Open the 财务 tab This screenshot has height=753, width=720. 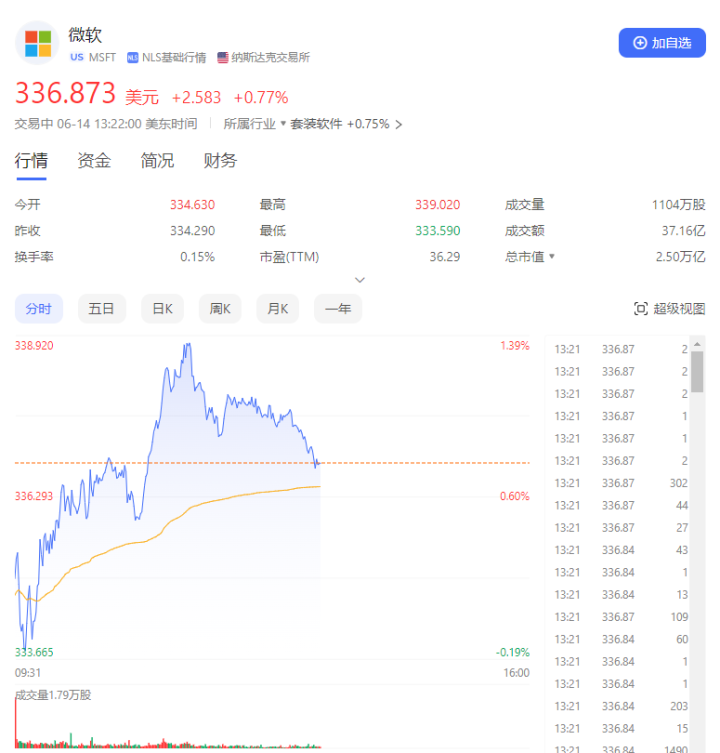tap(220, 161)
